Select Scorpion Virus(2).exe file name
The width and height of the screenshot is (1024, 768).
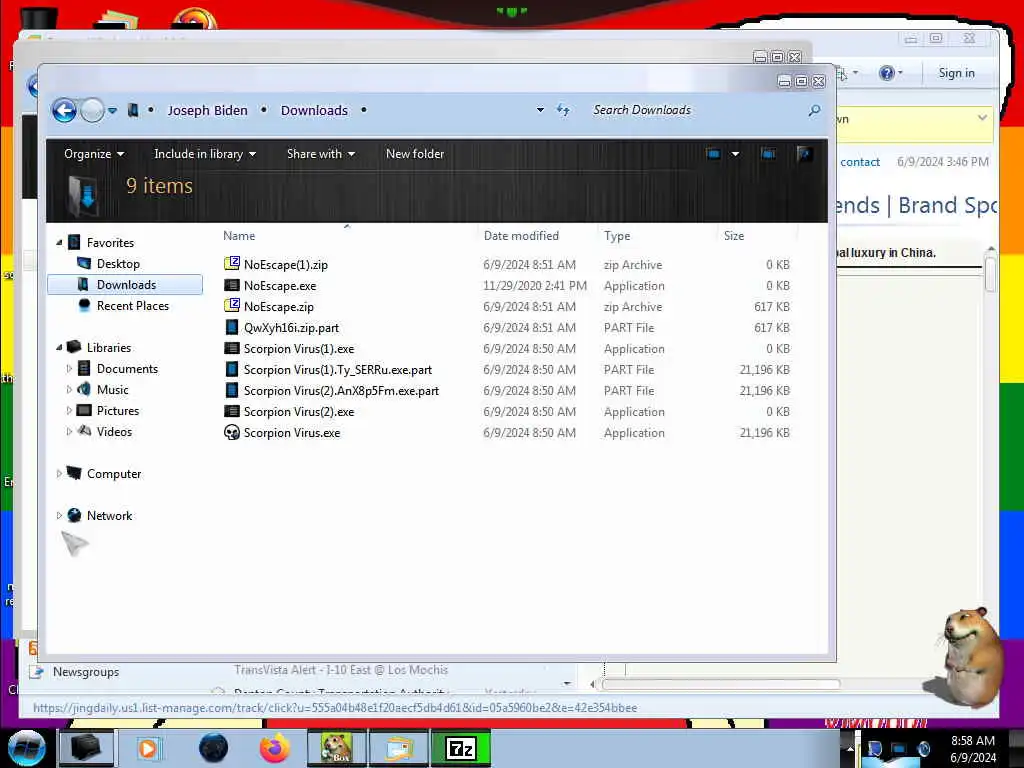[299, 412]
